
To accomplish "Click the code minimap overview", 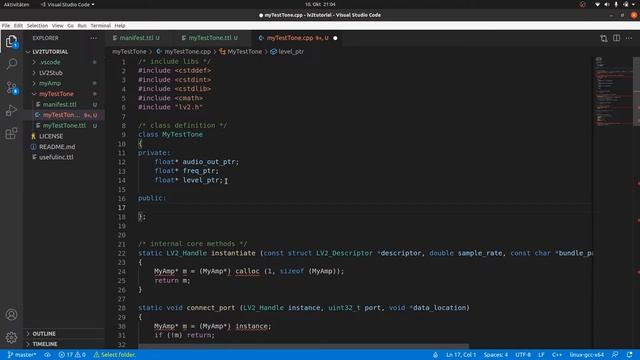I will (612, 92).
